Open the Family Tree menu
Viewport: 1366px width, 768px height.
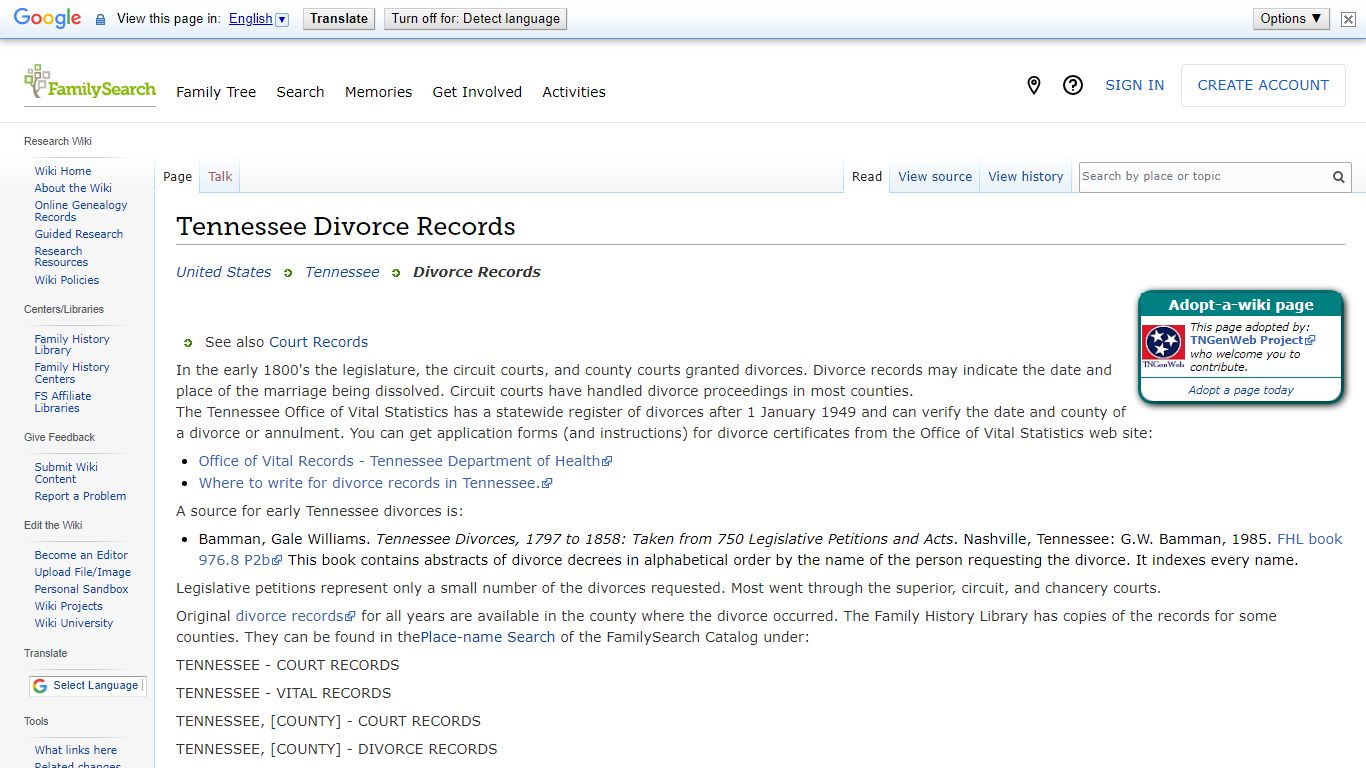tap(216, 92)
